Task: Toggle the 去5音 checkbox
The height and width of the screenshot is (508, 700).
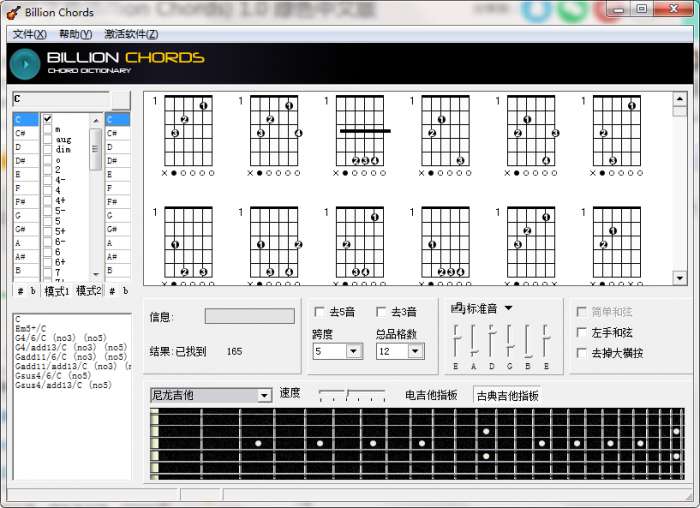Action: pos(320,312)
